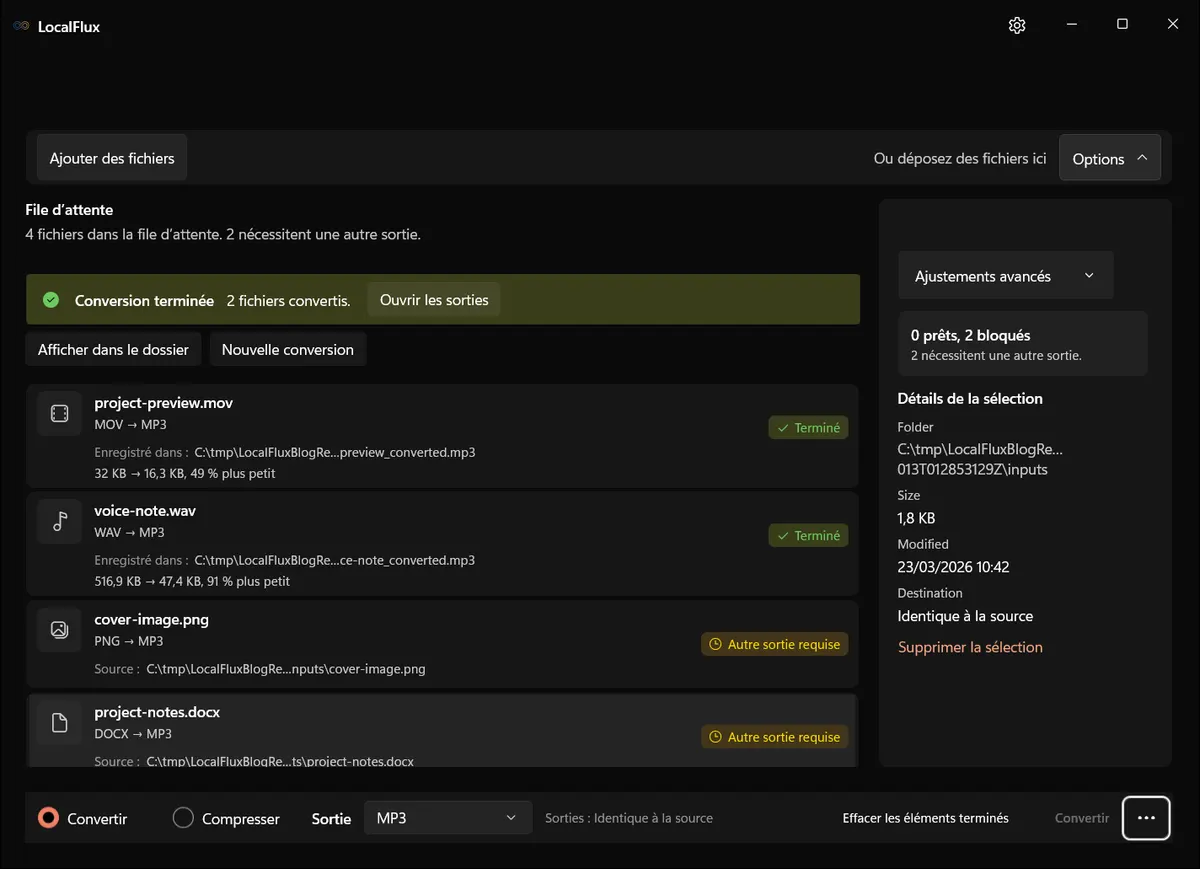1200x869 pixels.
Task: Click the output path of project-preview.mov
Action: 334,452
